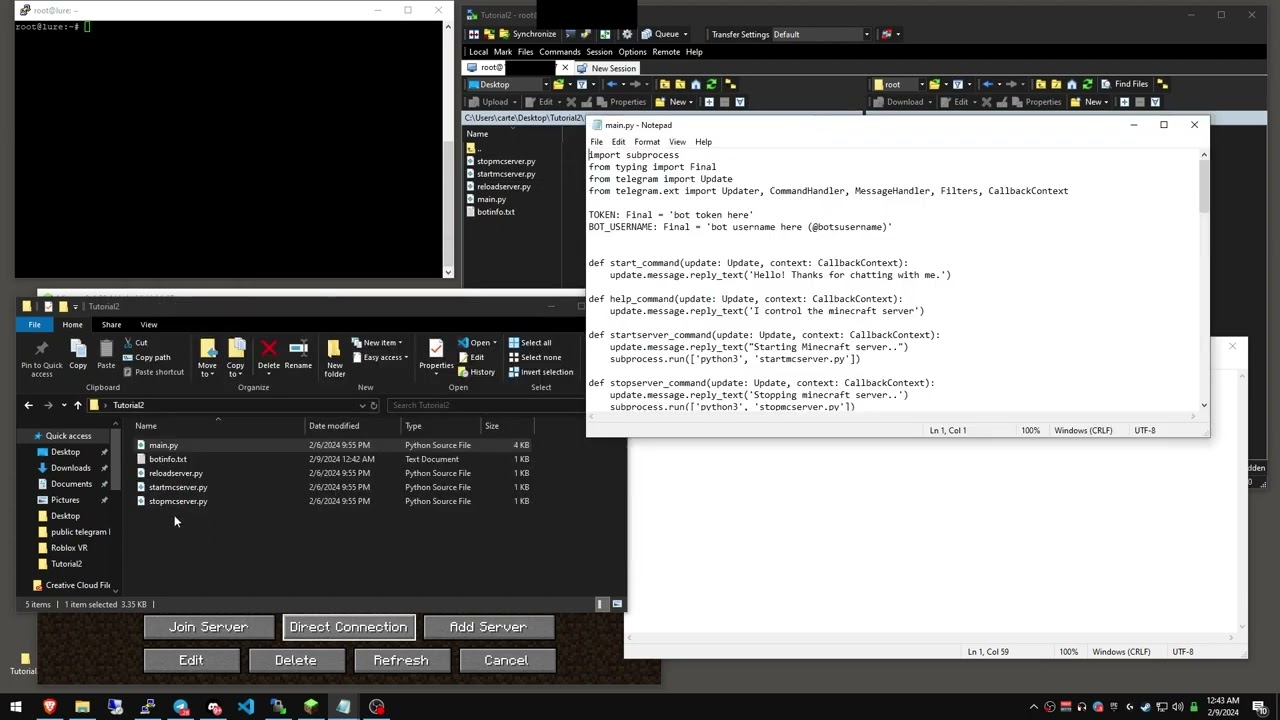The image size is (1280, 720).
Task: Click Windows Start button on taskbar
Action: 16,707
